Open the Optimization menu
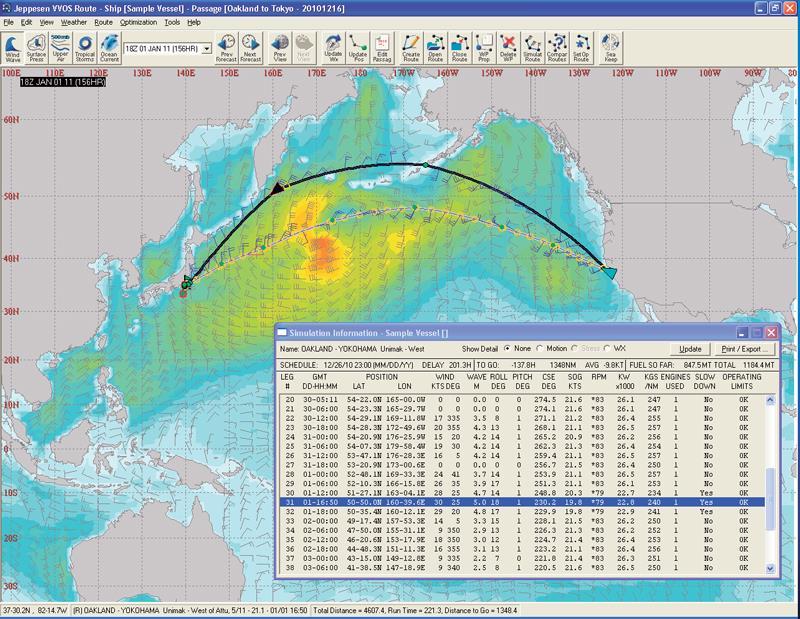 pos(138,22)
